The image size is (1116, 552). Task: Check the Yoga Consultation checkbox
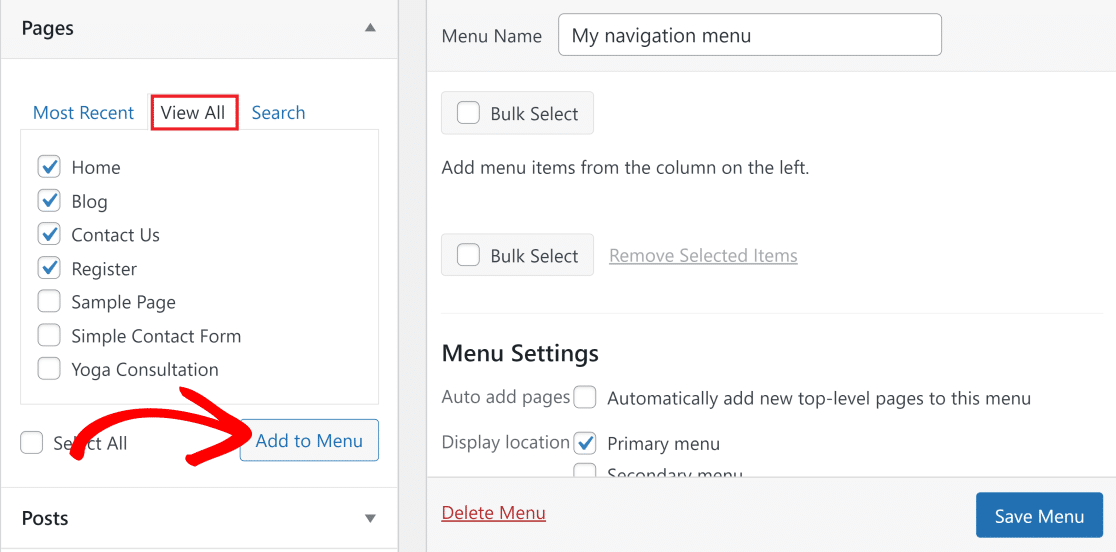49,370
